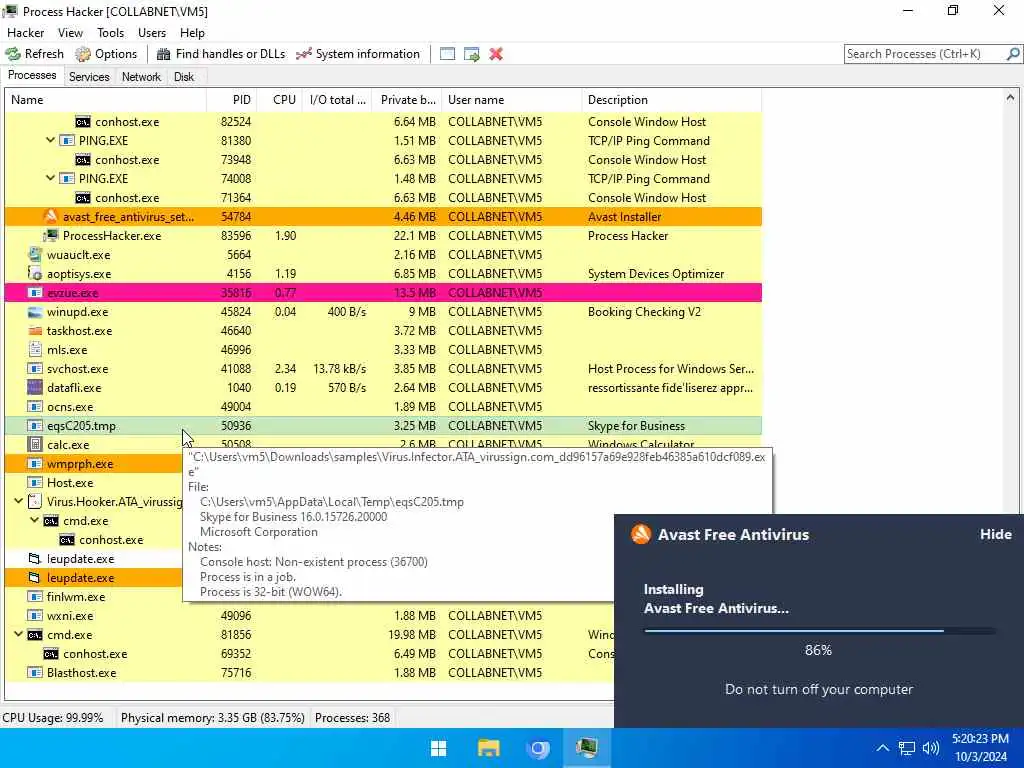Collapse PING.EXE with PID 81380
The width and height of the screenshot is (1024, 768).
(x=50, y=140)
